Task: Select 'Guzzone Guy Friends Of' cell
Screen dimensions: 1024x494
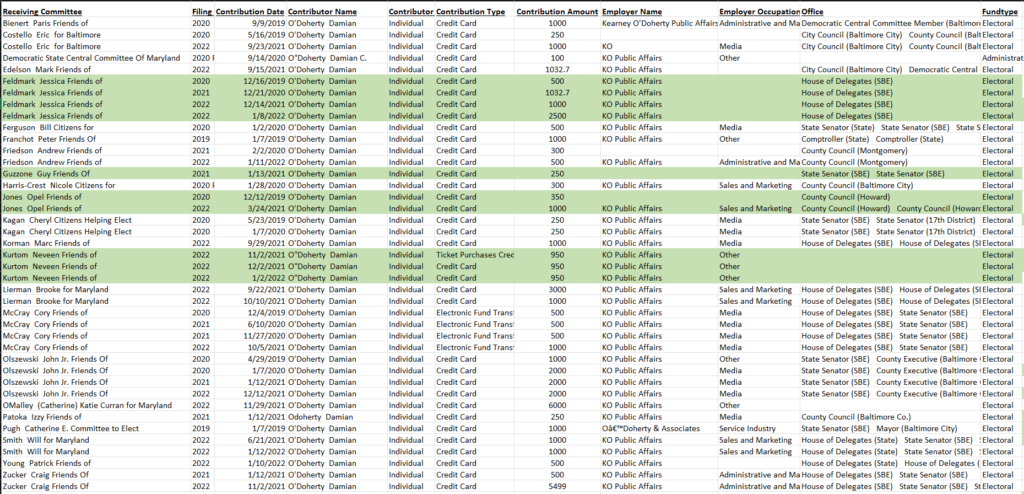Action: point(46,174)
